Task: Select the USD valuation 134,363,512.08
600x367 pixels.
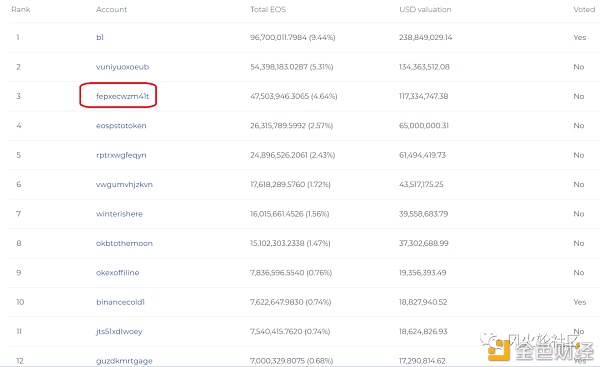Action: (x=424, y=67)
